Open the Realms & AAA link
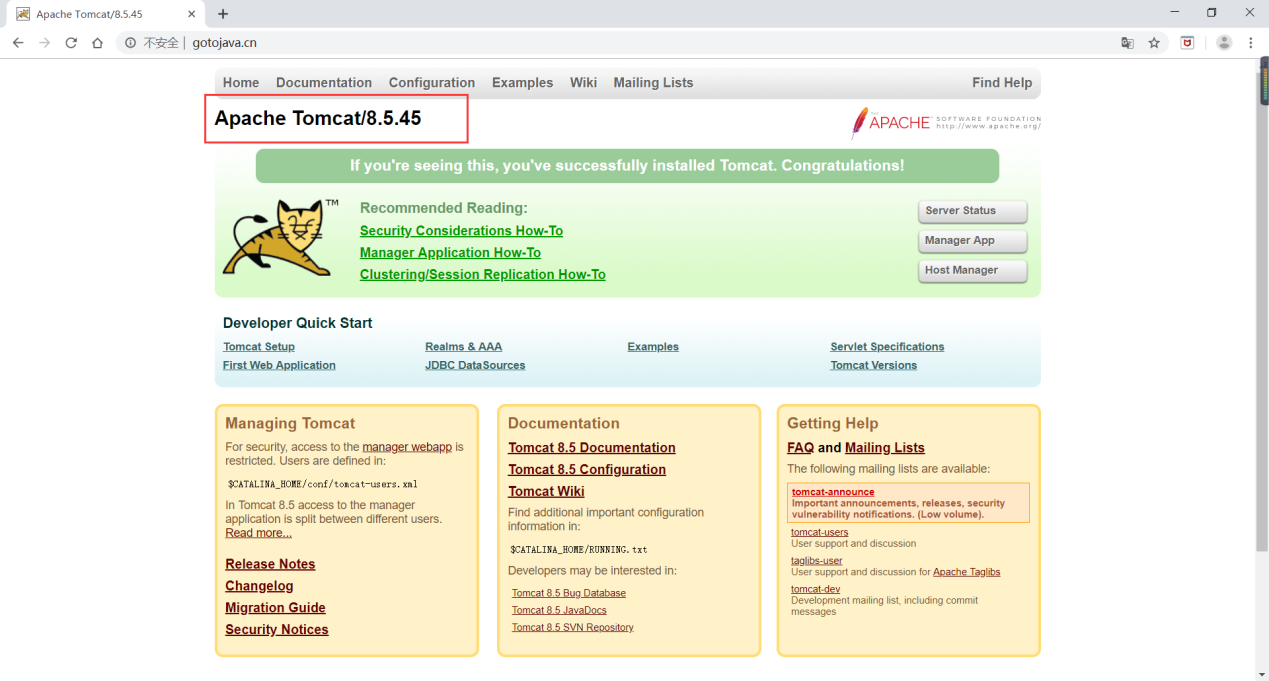 tap(463, 347)
